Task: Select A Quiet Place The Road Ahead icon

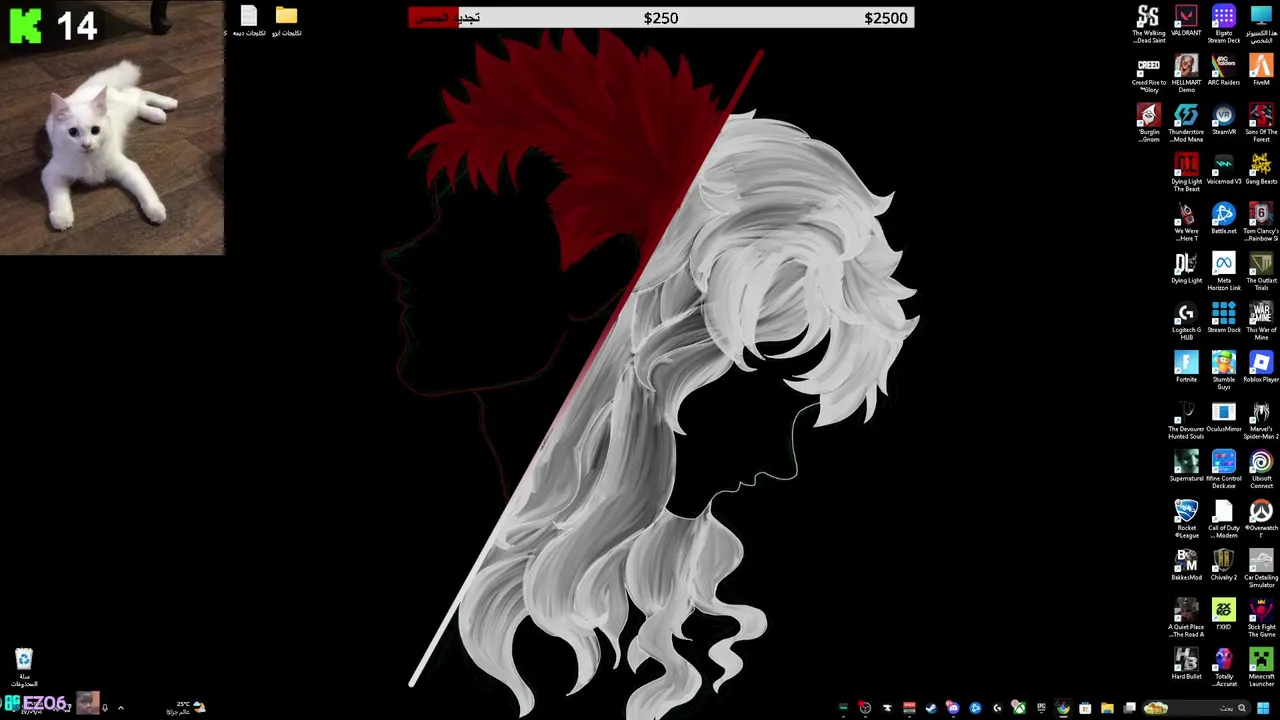Action: 1186,618
